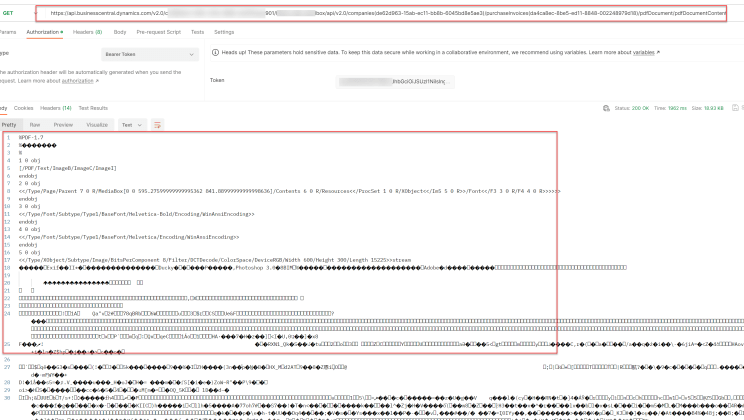Open the request Settings tab

[x=224, y=32]
